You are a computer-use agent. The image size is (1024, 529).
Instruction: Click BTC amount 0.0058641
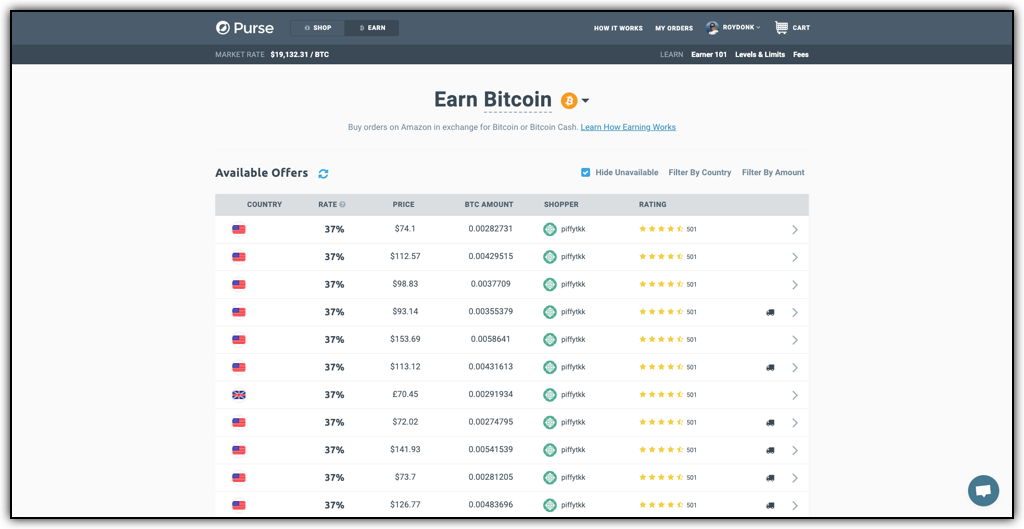[490, 339]
